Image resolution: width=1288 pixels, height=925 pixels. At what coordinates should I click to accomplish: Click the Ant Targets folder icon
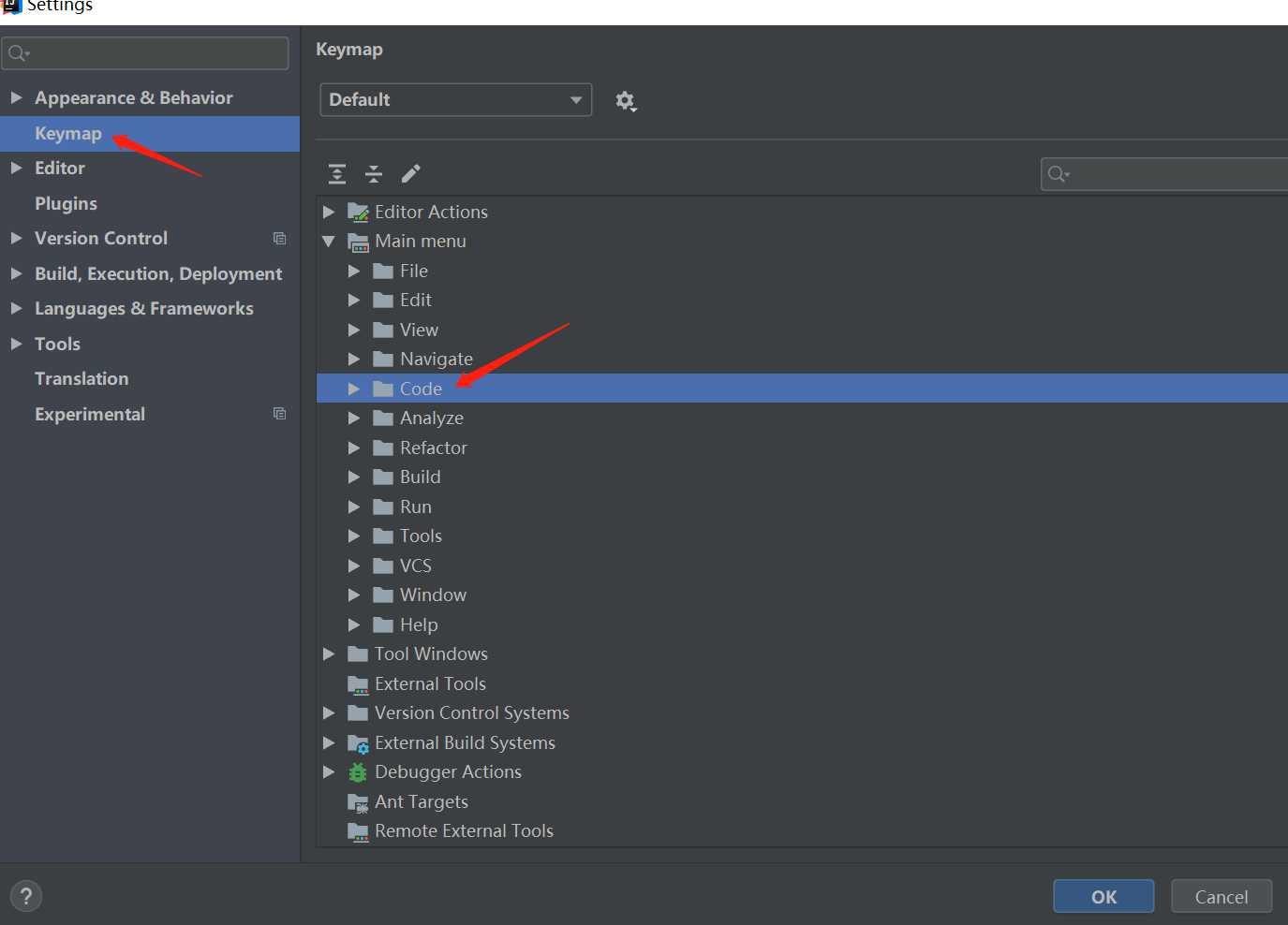pyautogui.click(x=358, y=802)
